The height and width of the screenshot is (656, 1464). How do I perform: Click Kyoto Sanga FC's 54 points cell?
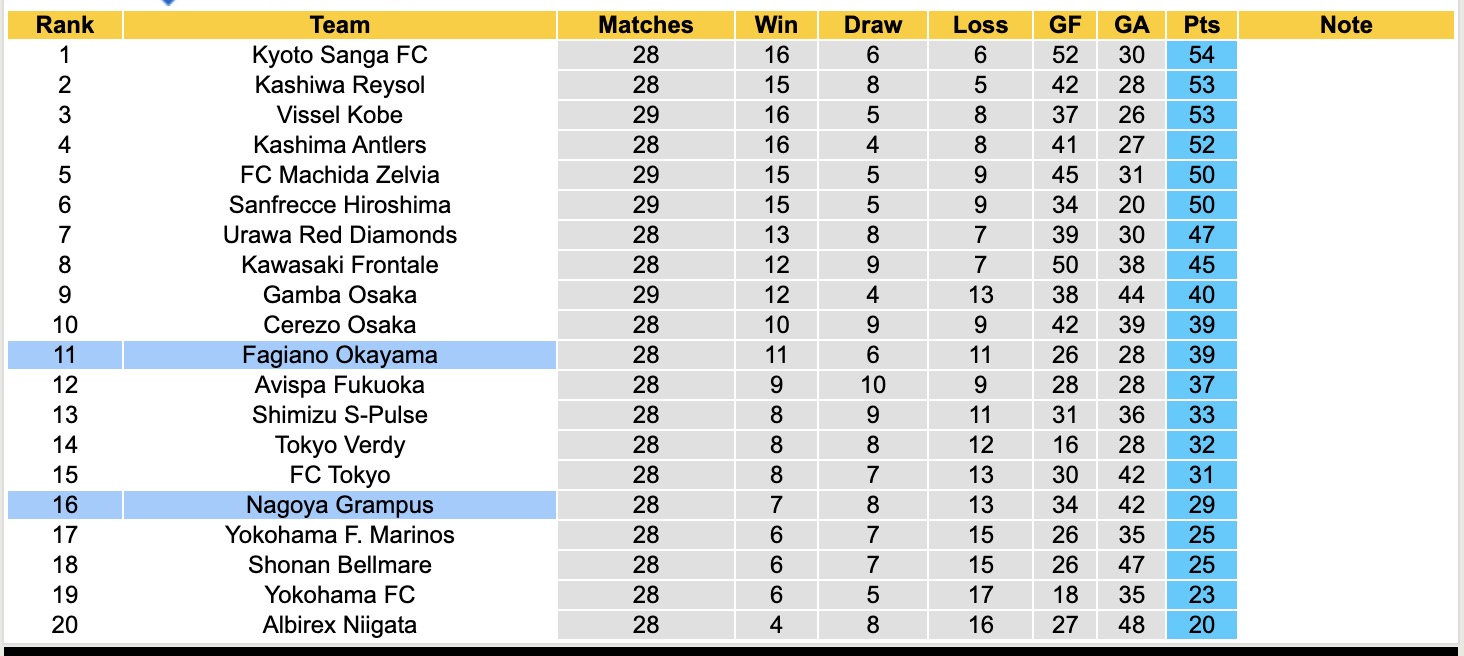pyautogui.click(x=1201, y=55)
